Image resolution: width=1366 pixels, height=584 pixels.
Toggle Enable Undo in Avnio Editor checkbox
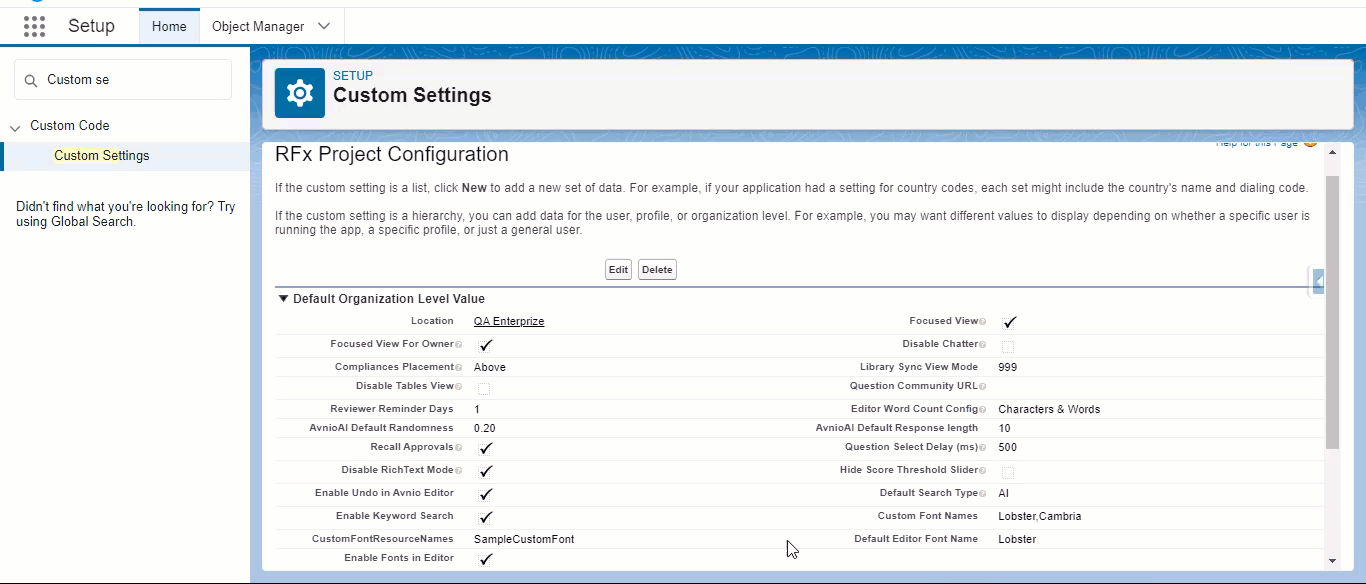pos(485,494)
